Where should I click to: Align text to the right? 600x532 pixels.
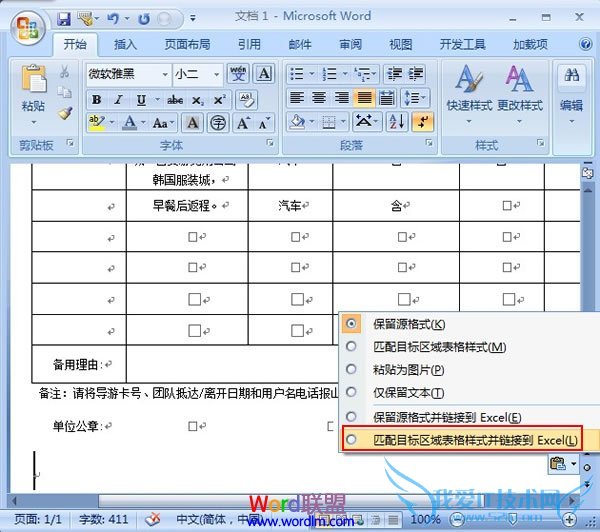341,98
